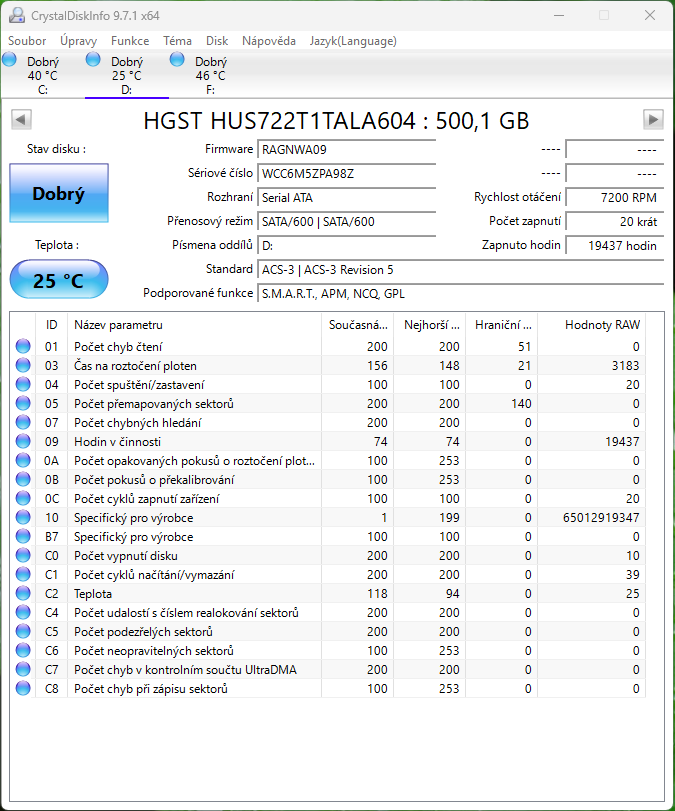The height and width of the screenshot is (811, 675).
Task: Click status icon for row ID 10
Action: pos(23,517)
